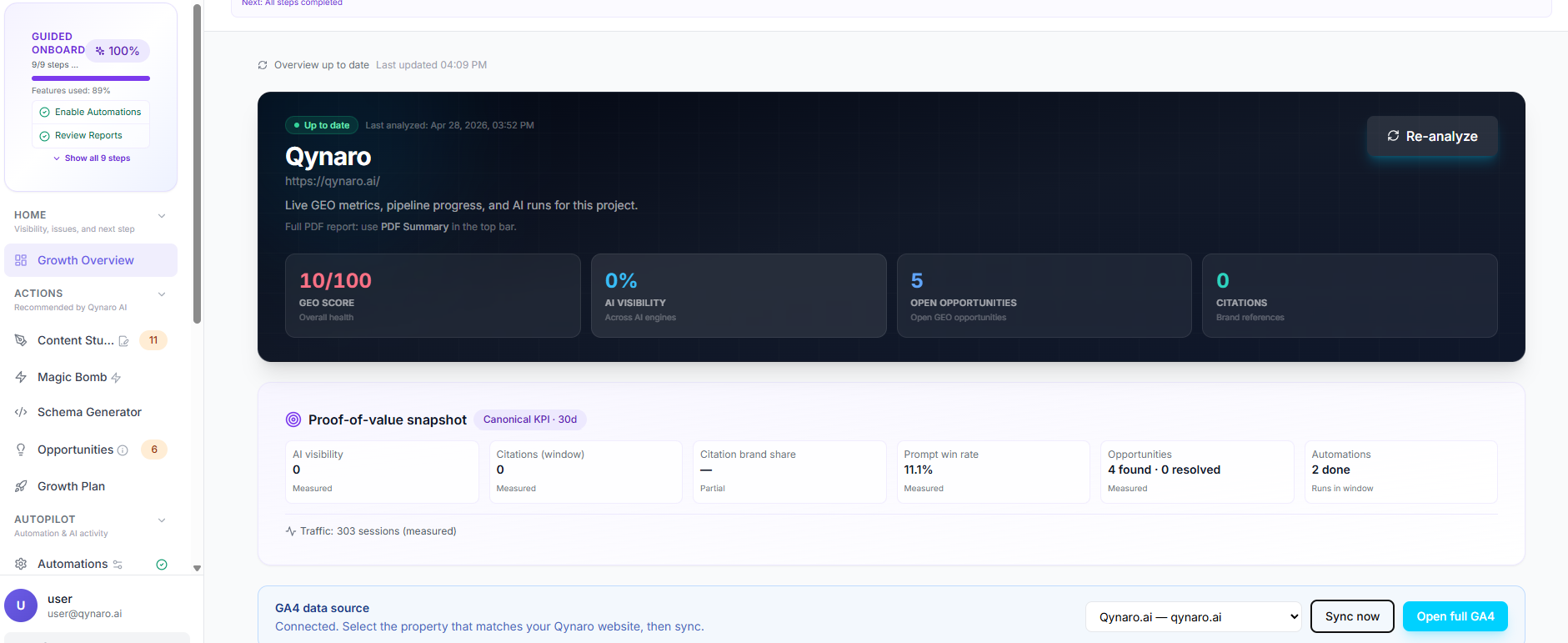Click the refresh icon next to Overview up to date
This screenshot has height=643, width=1568.
click(x=263, y=65)
